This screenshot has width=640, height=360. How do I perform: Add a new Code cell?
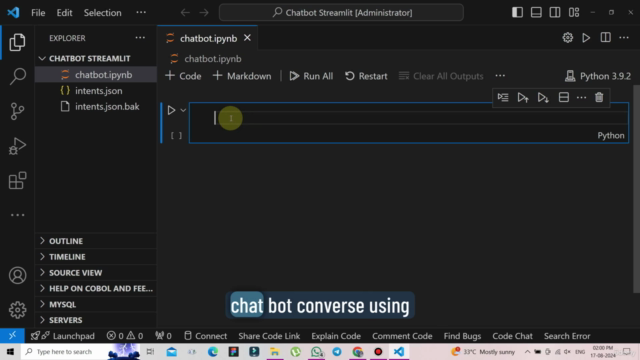tap(183, 76)
